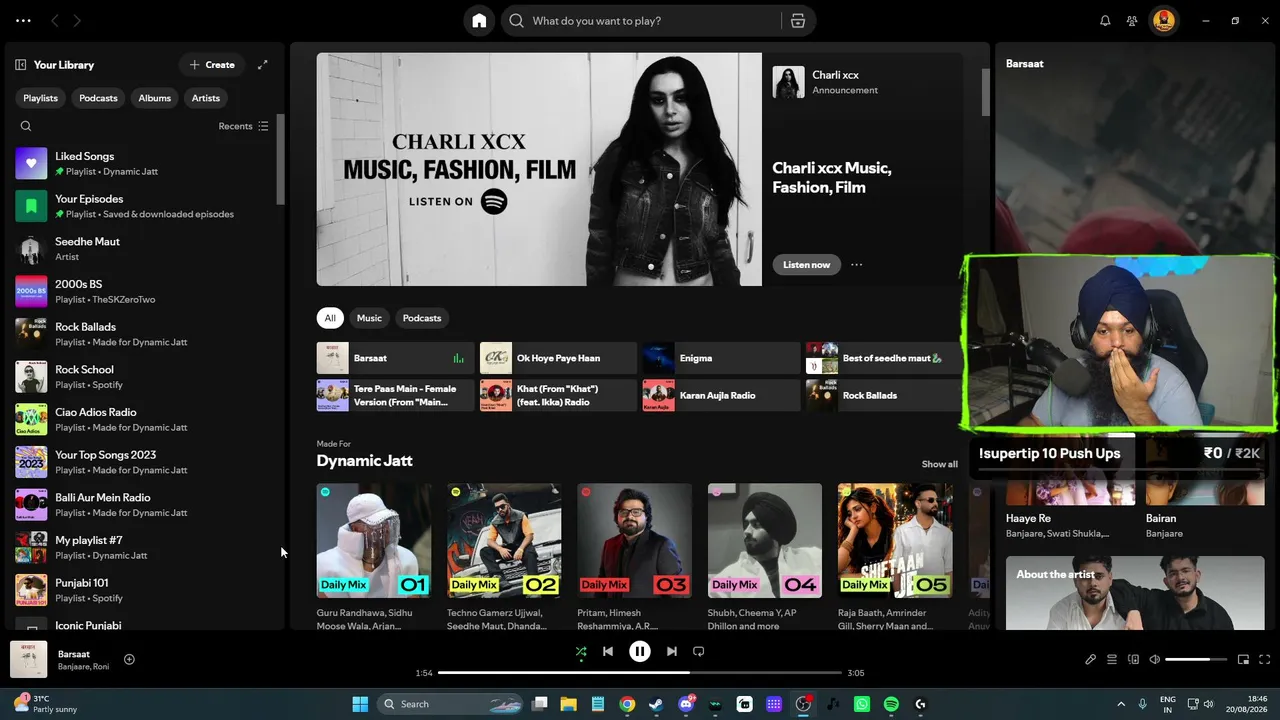
Task: Seek within the song progress bar
Action: 640,673
